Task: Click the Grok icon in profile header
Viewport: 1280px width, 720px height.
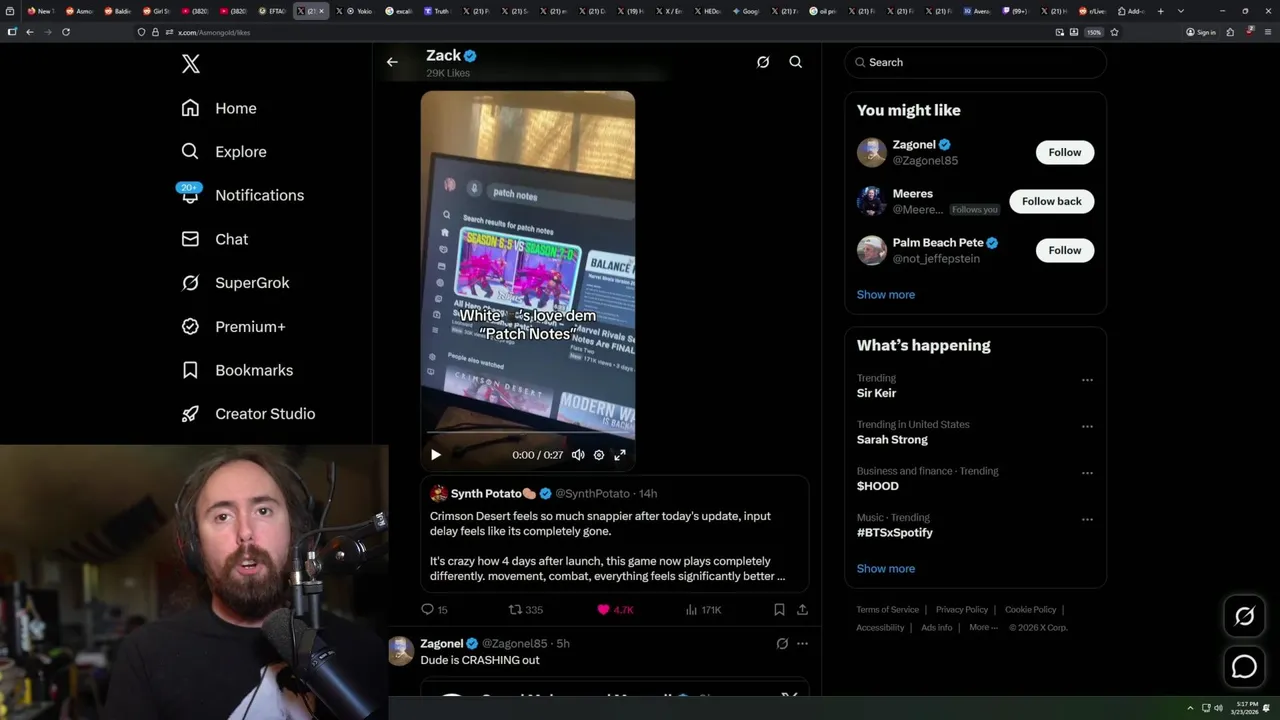Action: tap(763, 62)
